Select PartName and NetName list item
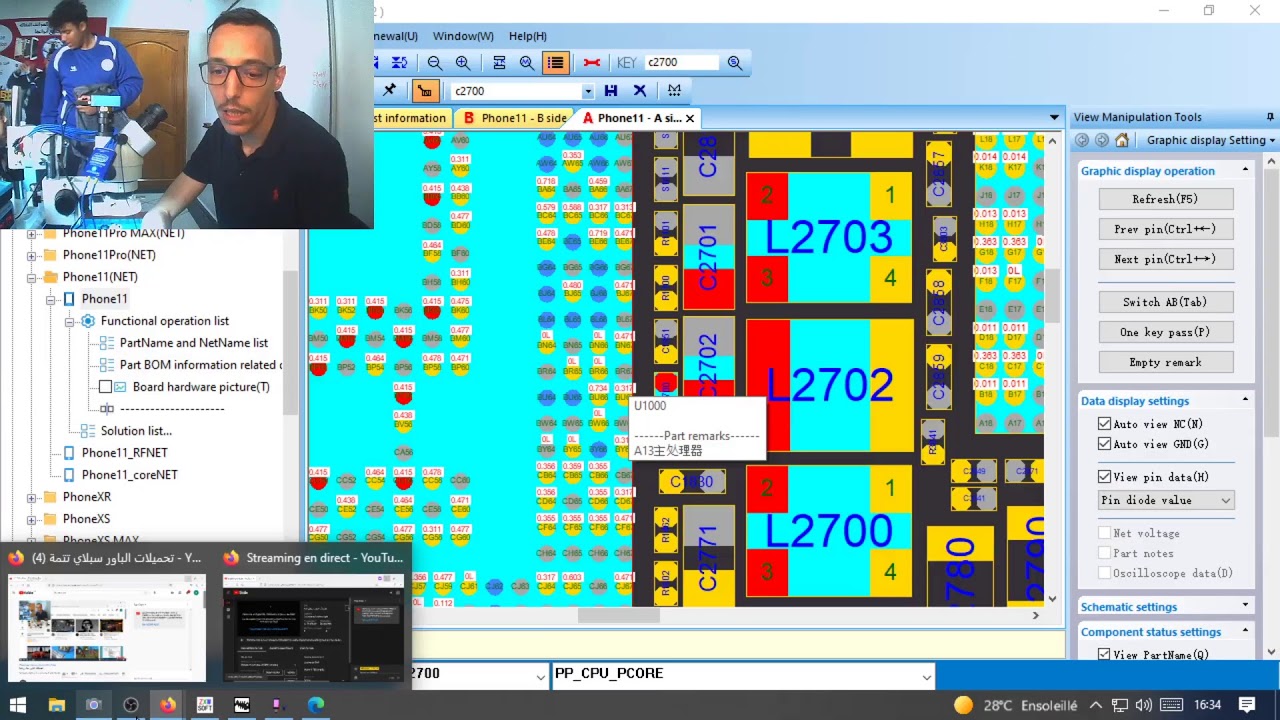 coord(194,343)
